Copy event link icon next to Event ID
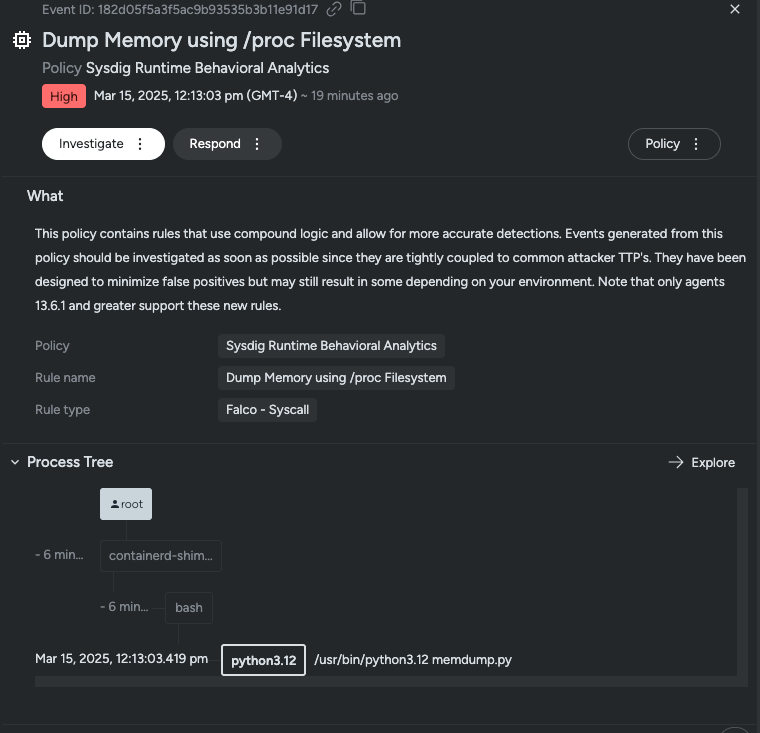The image size is (760, 733). tap(334, 9)
